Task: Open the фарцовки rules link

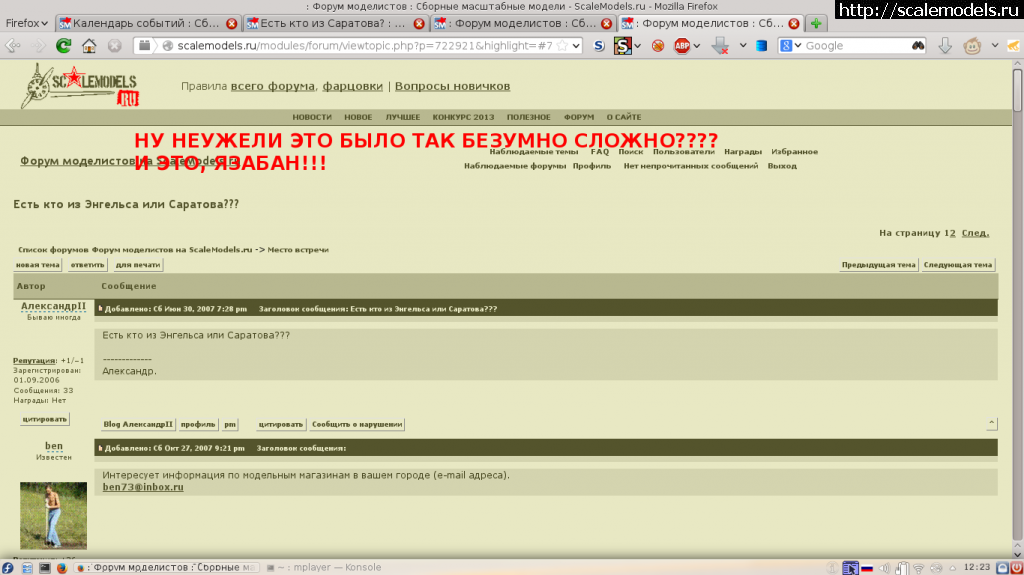Action: click(353, 86)
